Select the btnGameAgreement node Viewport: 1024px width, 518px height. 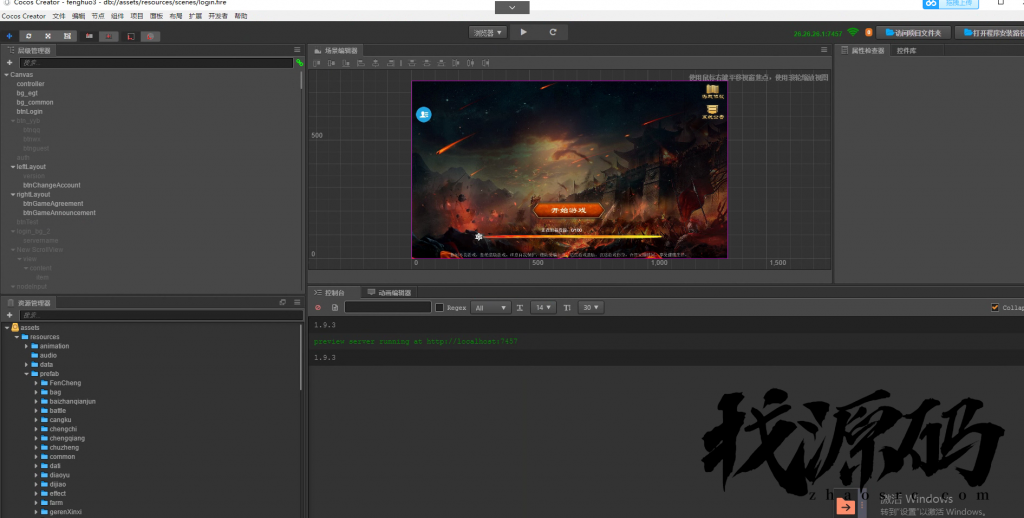53,203
